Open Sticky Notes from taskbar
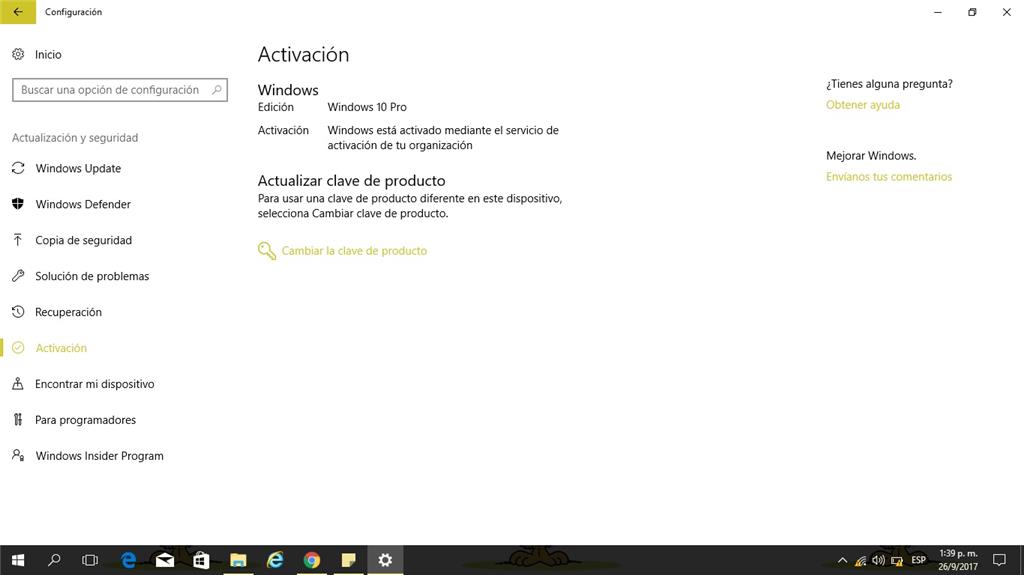This screenshot has height=575, width=1024. tap(349, 560)
